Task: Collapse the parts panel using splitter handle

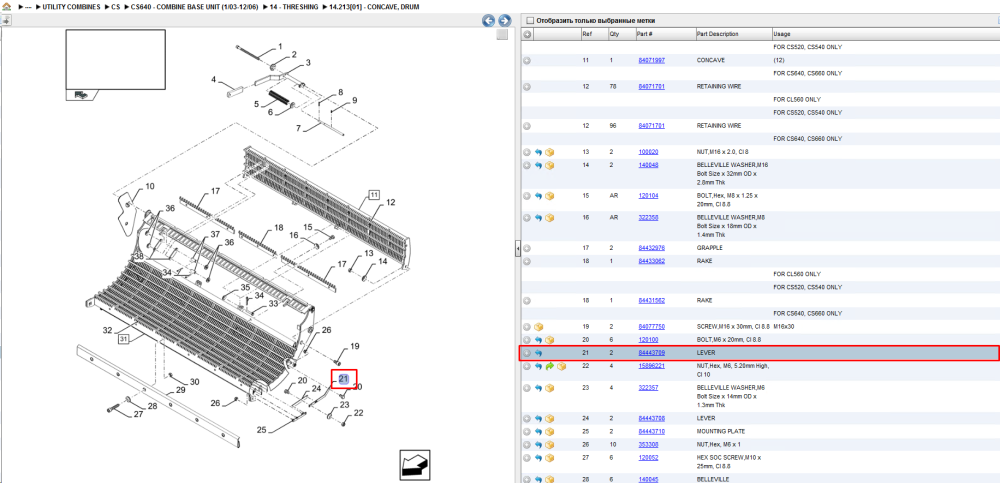Action: 517,248
